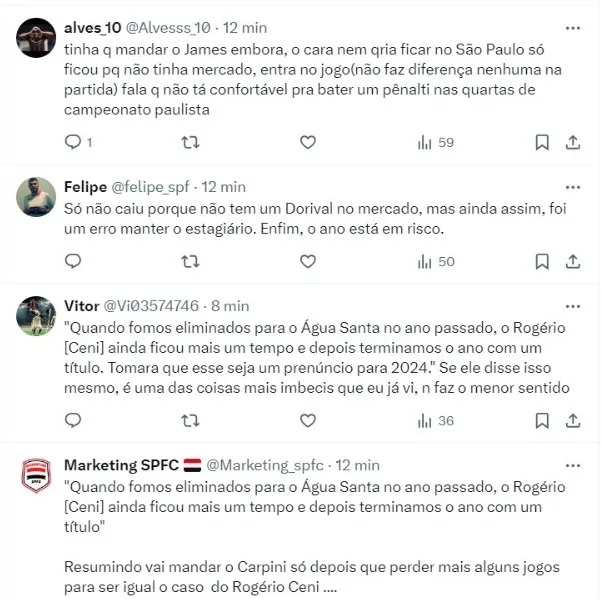
Task: Open Marketing SPFC profile name
Action: [x=121, y=465]
